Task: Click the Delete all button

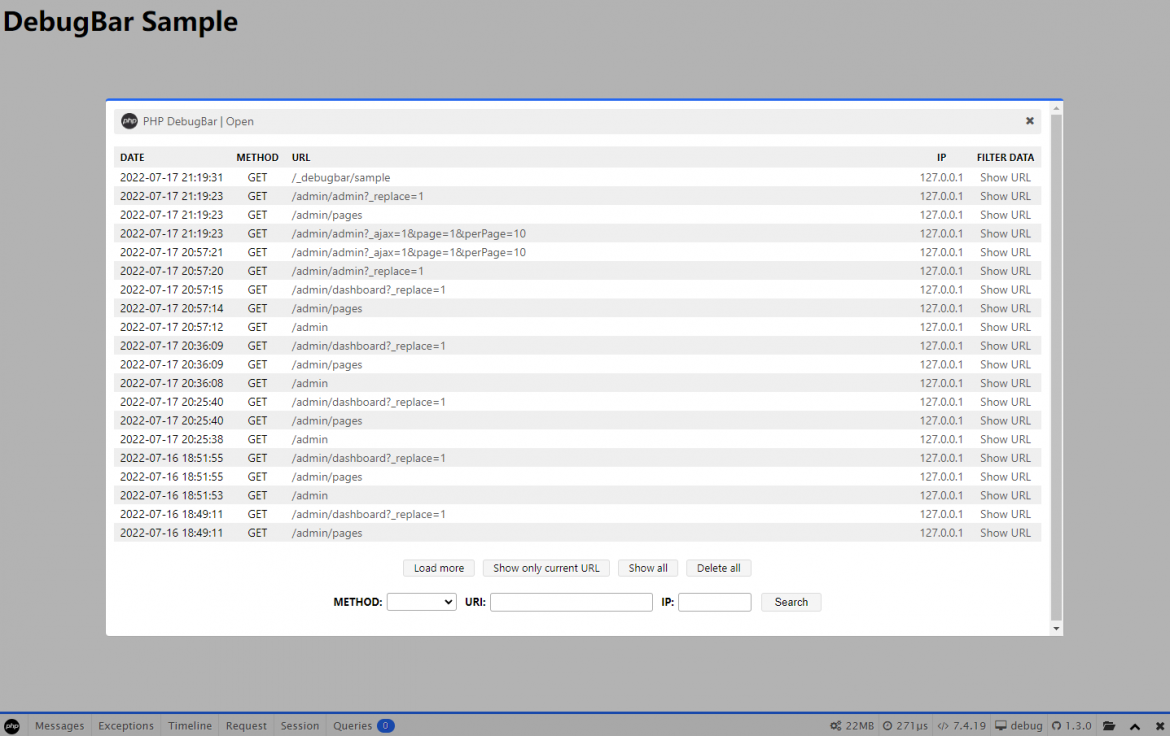Action: [x=719, y=568]
